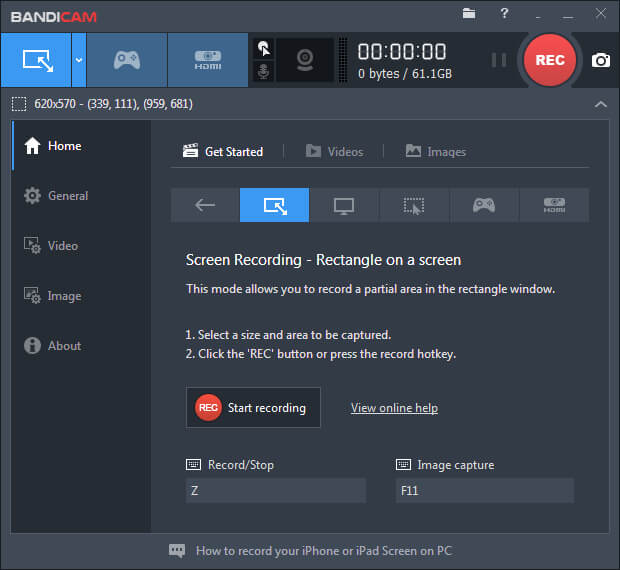Click the 00:00:00 recording timer
The height and width of the screenshot is (570, 620).
pyautogui.click(x=402, y=52)
